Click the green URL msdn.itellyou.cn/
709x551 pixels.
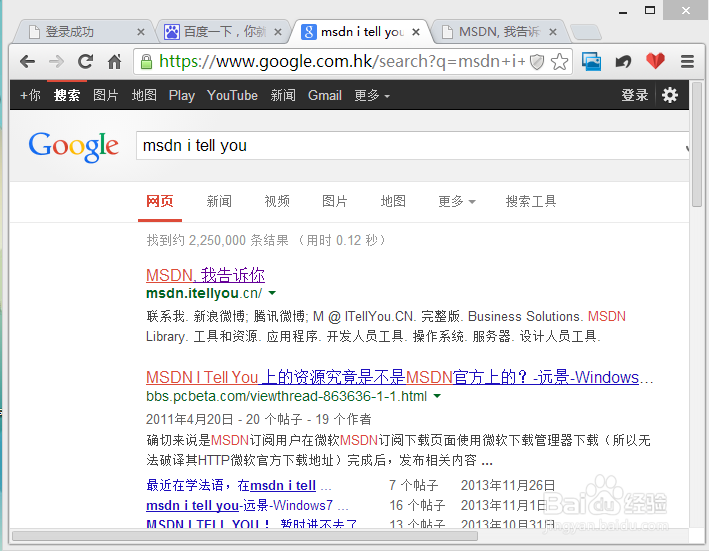tap(204, 293)
